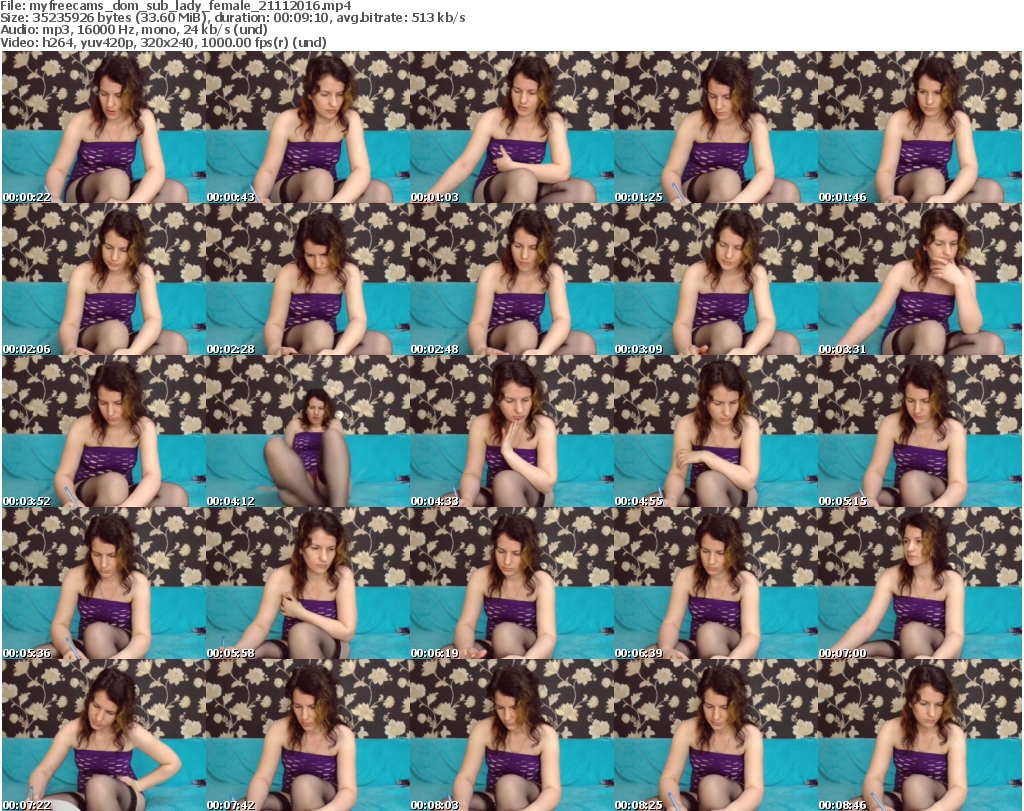
Task: Select the thumbnail timestamped 00:00:22
Action: pos(104,127)
